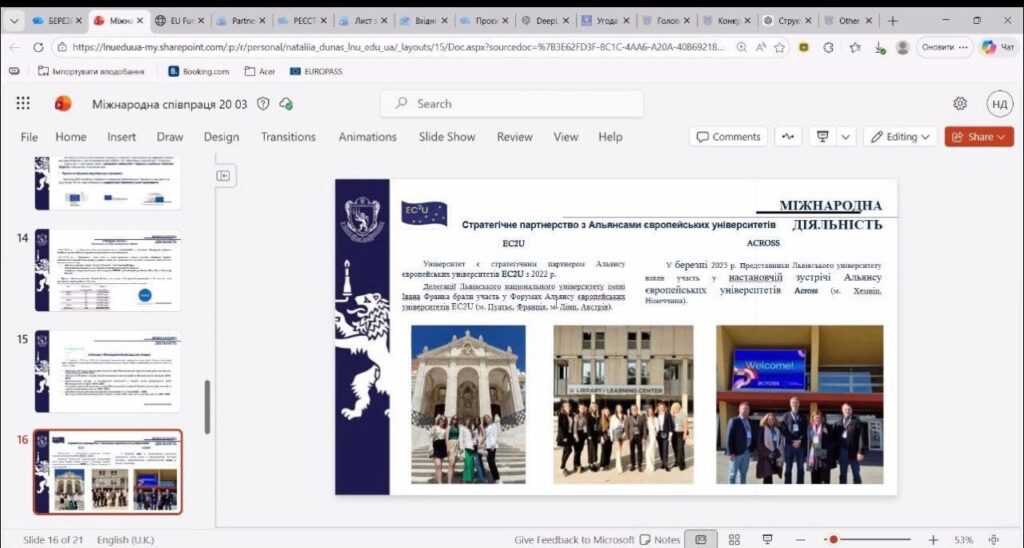Click Give Feedback to Microsoft
1024x548 pixels.
[x=574, y=540]
